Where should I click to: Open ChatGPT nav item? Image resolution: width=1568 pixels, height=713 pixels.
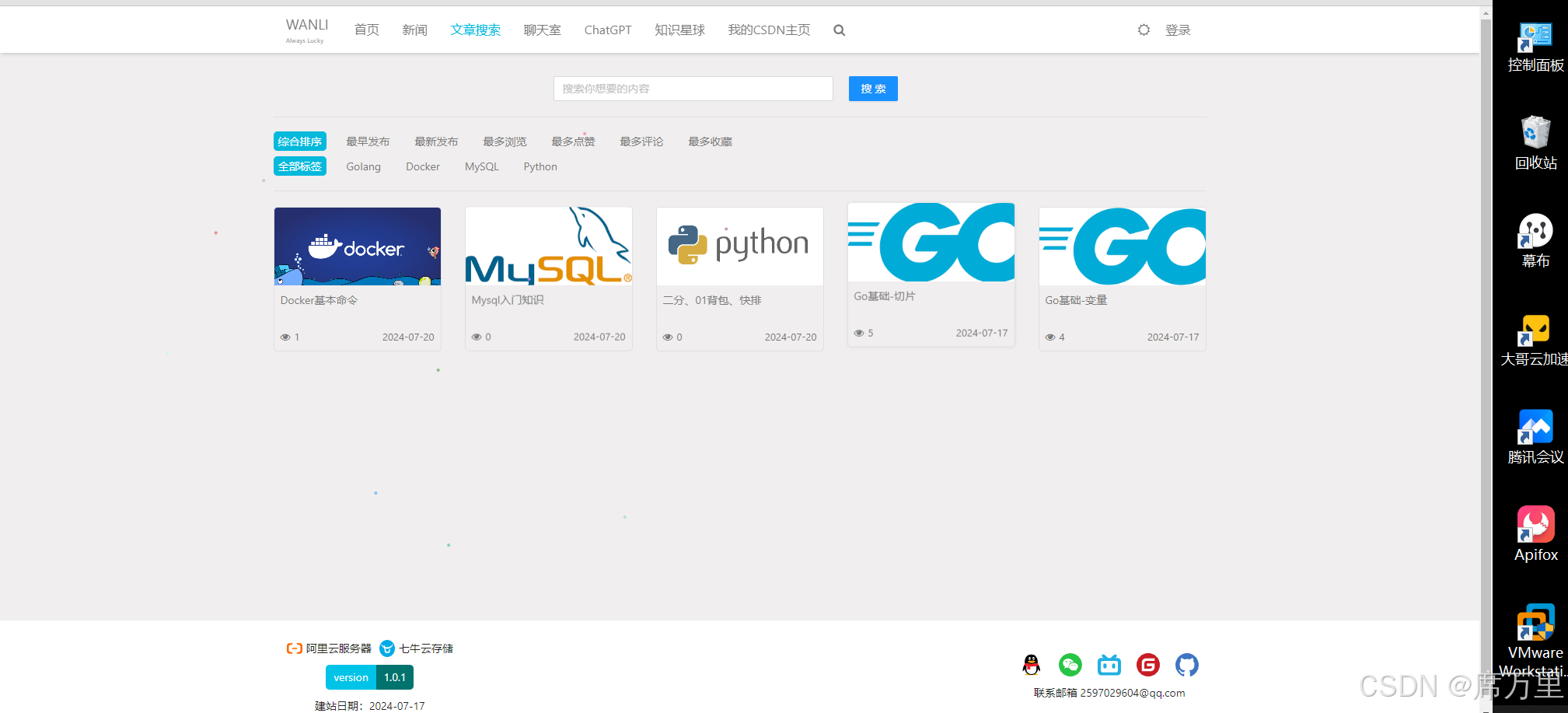tap(608, 30)
